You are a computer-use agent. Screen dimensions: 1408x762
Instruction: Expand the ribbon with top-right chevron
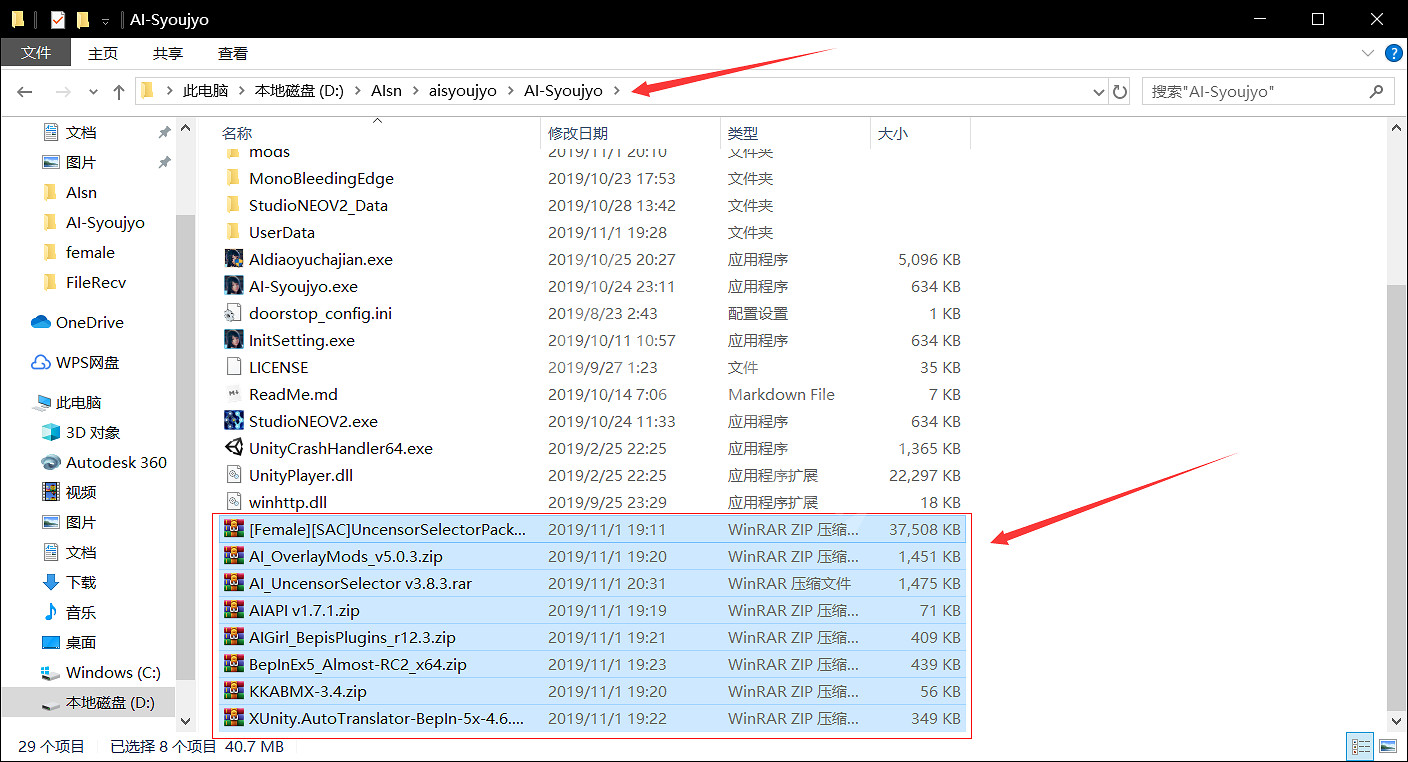pyautogui.click(x=1367, y=53)
